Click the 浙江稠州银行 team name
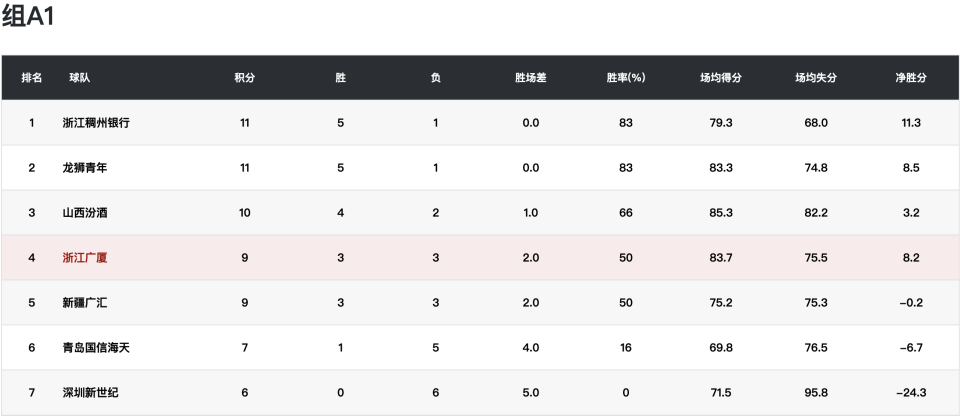The image size is (960, 416). pos(96,123)
